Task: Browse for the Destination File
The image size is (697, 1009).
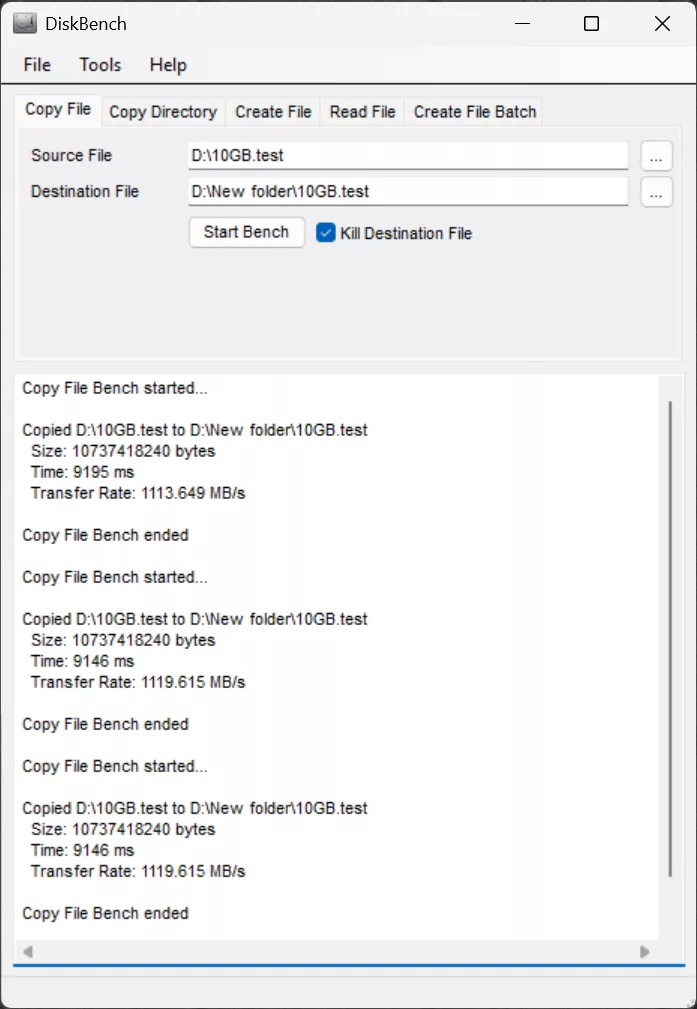Action: point(656,192)
